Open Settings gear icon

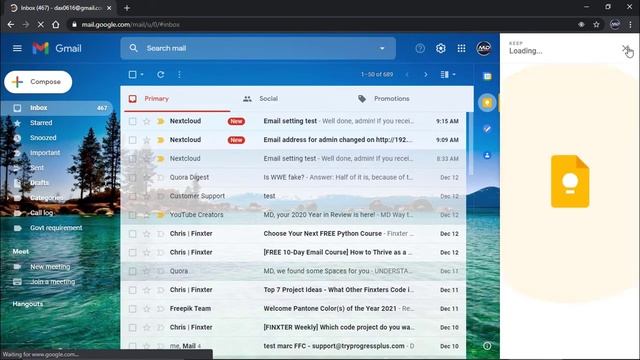(x=440, y=48)
